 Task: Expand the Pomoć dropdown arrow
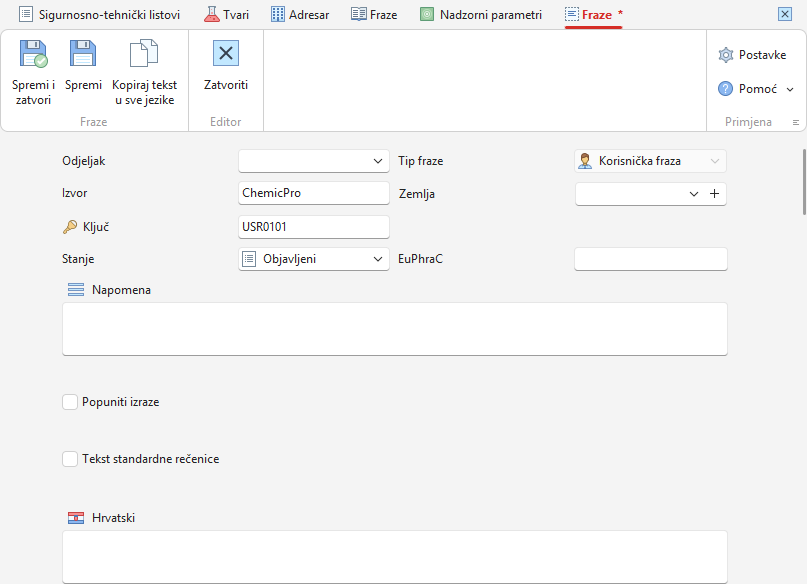[790, 90]
